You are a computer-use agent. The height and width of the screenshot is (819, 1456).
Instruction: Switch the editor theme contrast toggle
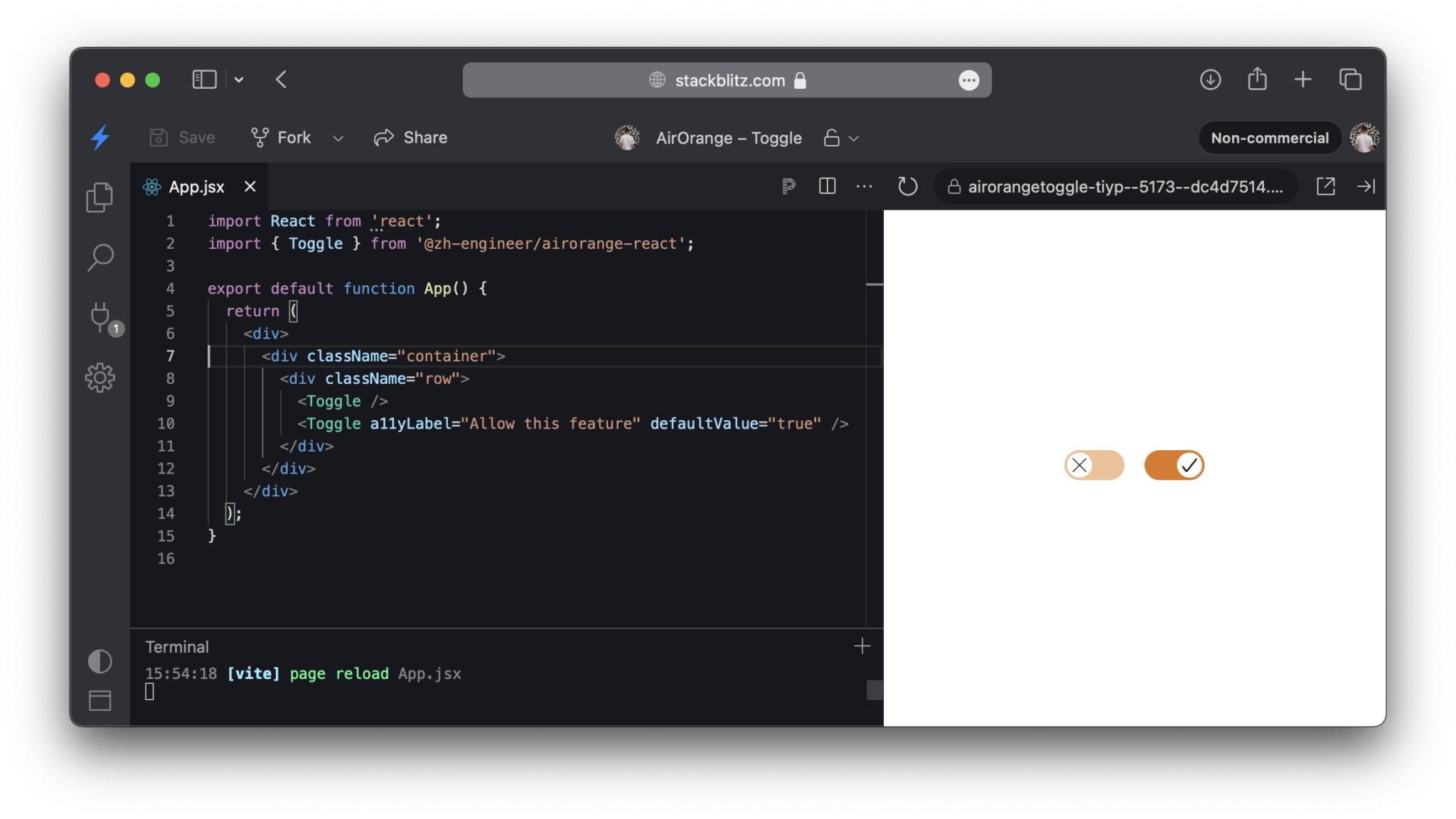[x=100, y=661]
